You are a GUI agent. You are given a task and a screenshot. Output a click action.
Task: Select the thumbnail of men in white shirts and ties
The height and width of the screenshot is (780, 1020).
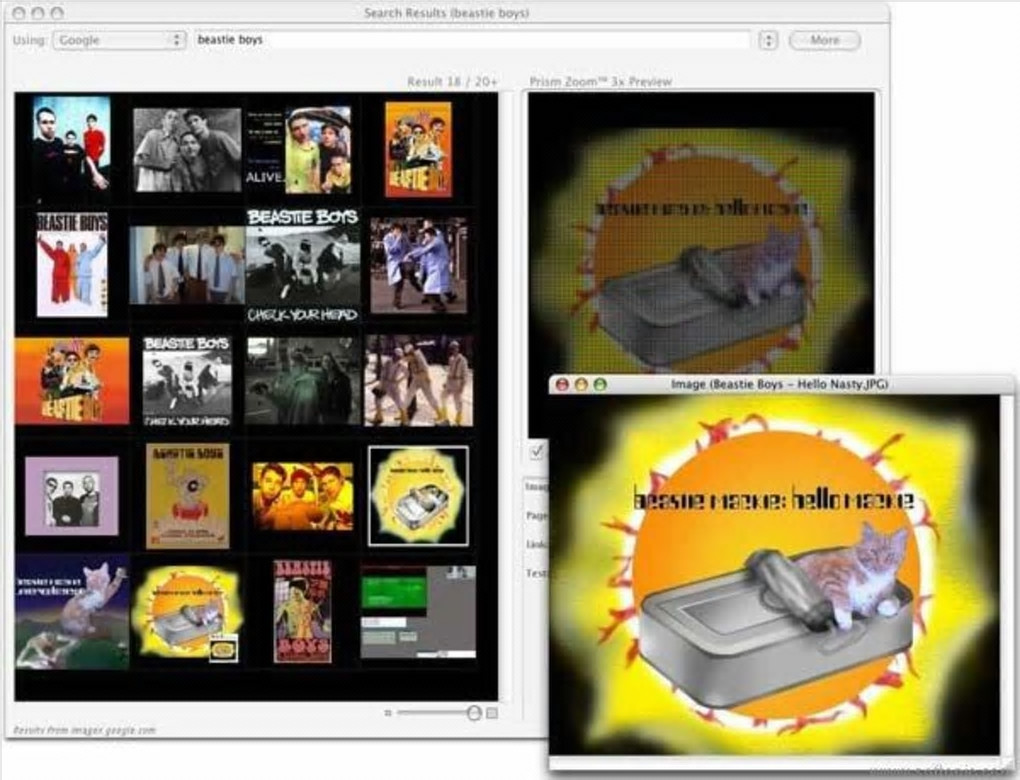click(187, 265)
